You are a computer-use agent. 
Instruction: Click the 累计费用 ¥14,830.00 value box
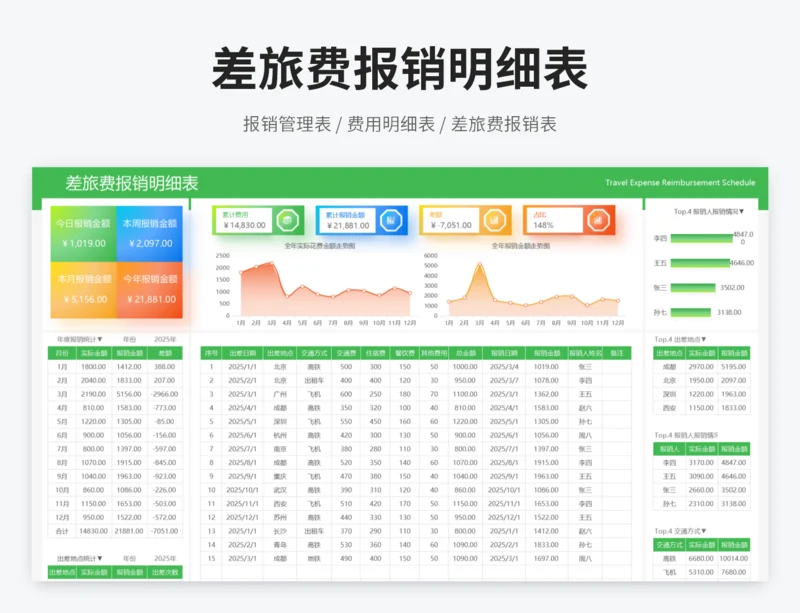click(244, 220)
